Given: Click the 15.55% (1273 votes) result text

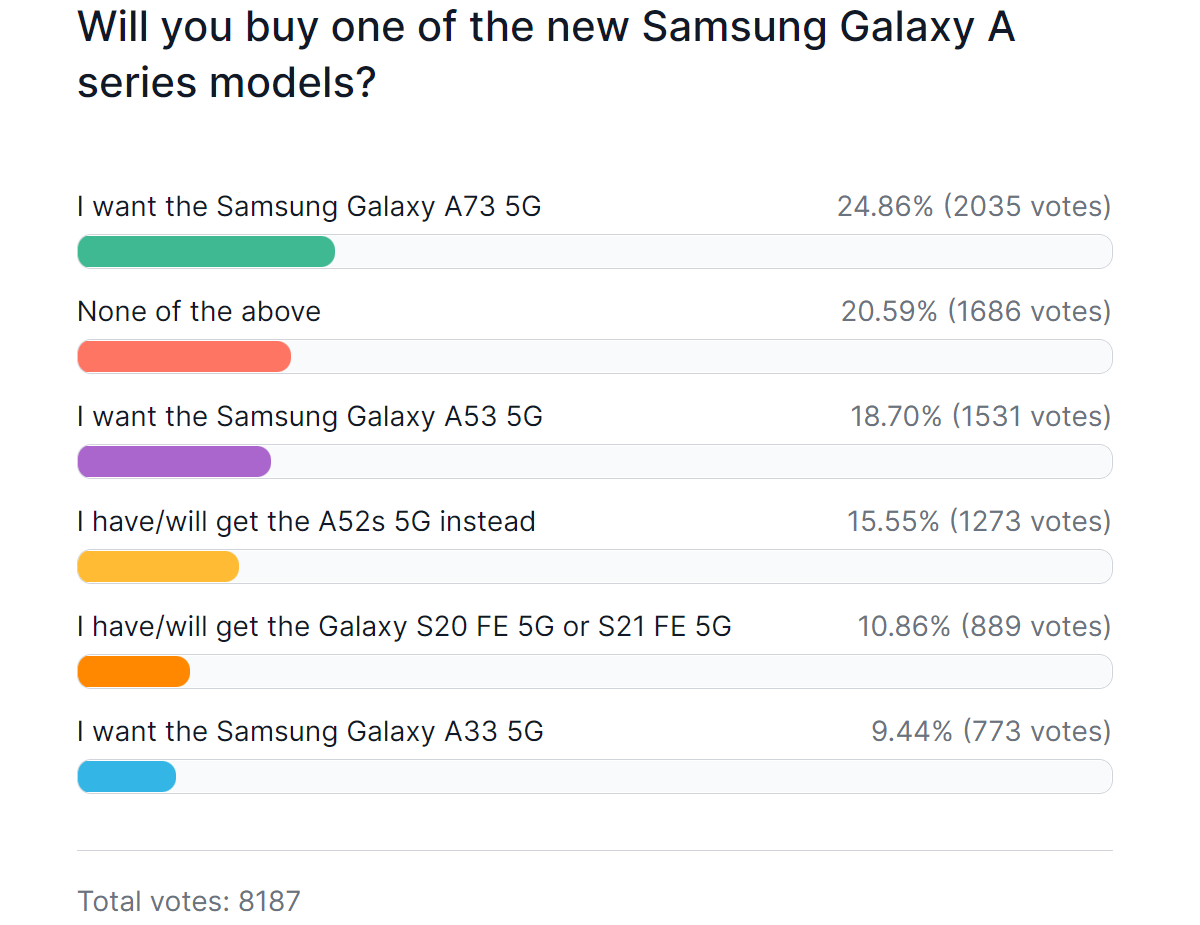Looking at the screenshot, I should pyautogui.click(x=979, y=522).
